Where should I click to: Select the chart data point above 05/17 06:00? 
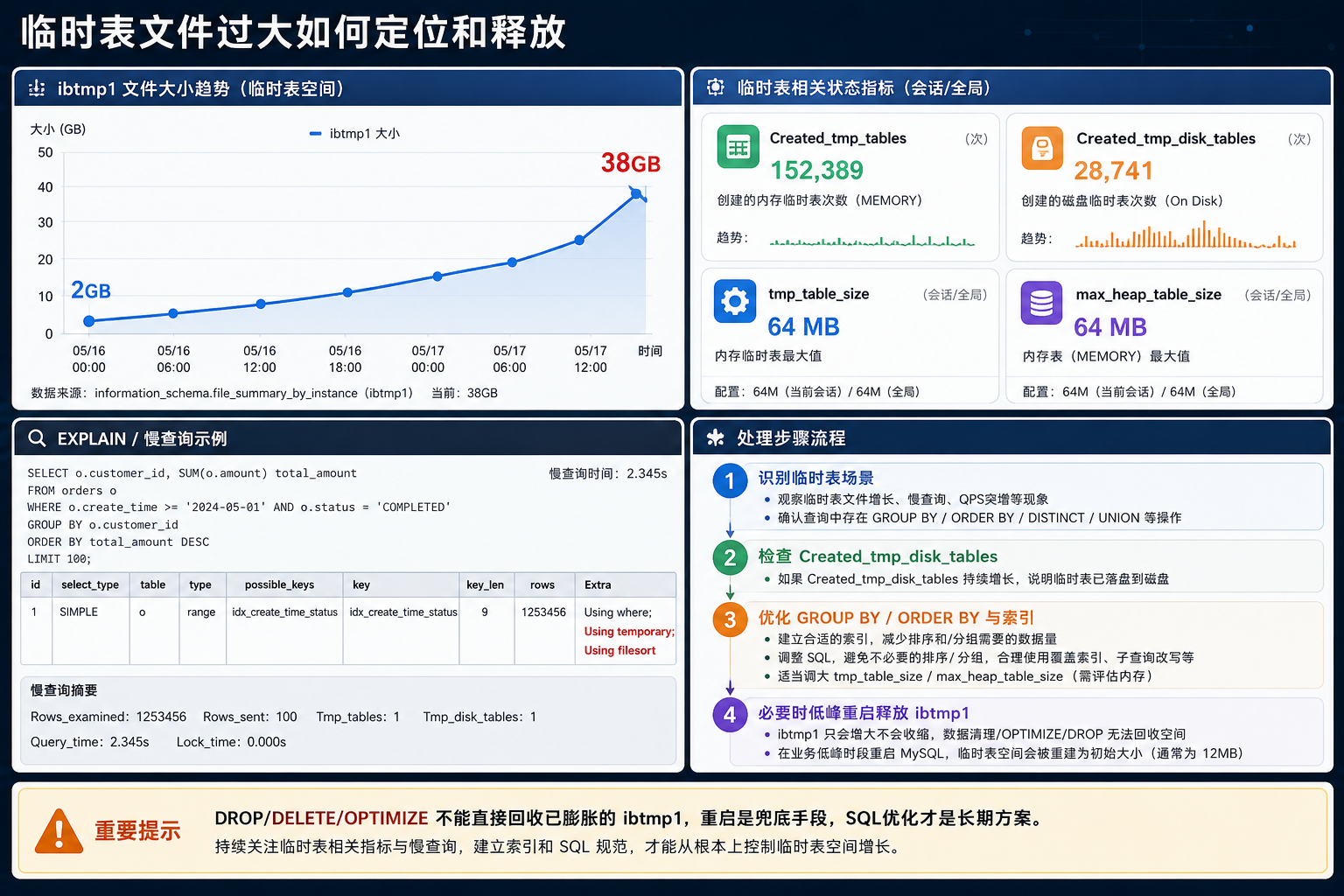click(512, 262)
